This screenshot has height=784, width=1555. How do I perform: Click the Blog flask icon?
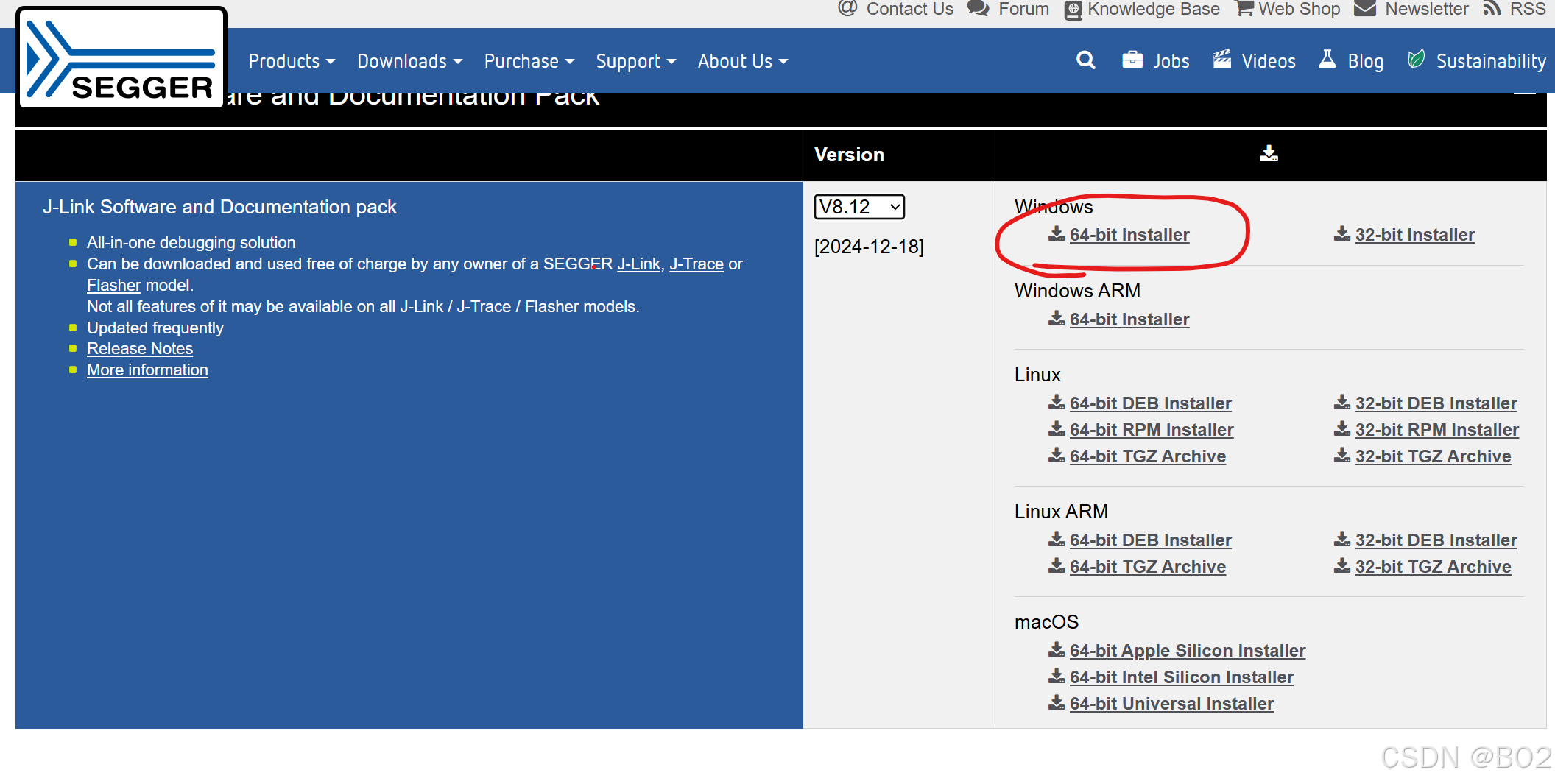1327,59
